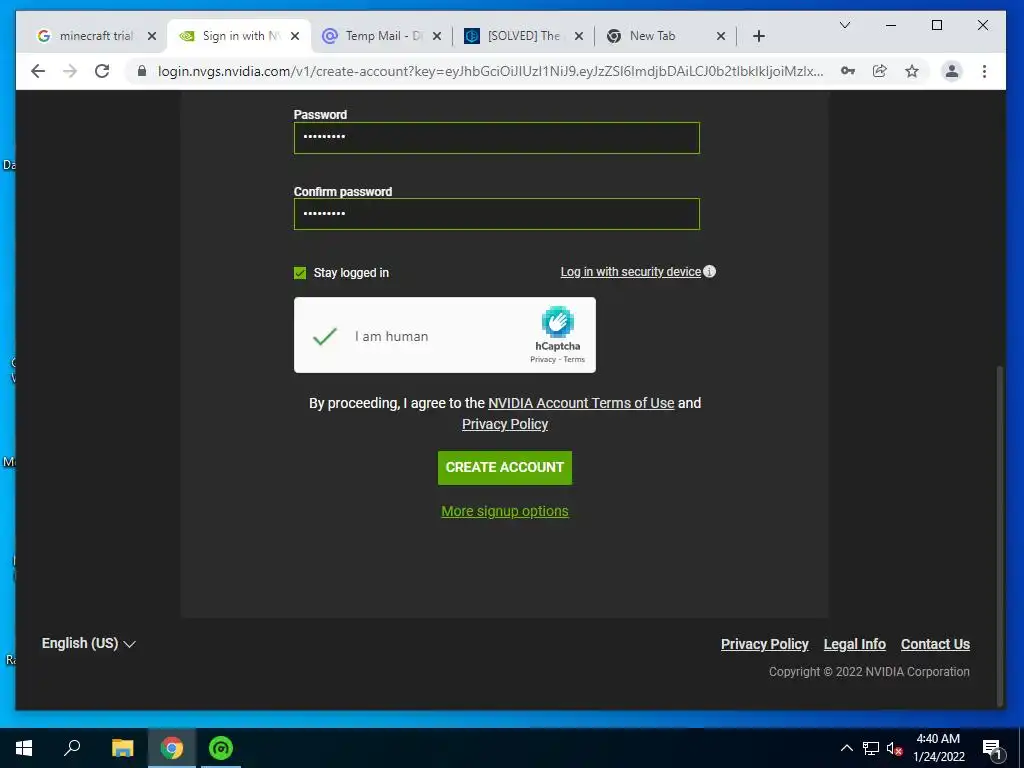Open footer Privacy Policy link
1024x768 pixels.
(x=765, y=644)
